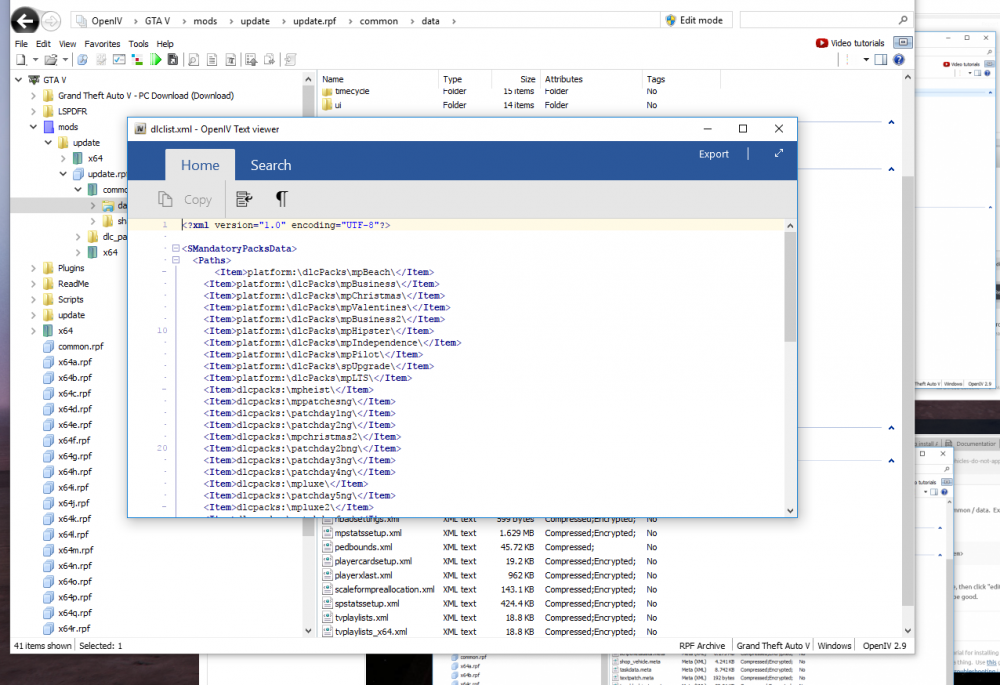Click the new file icon on the toolbar
Image resolution: width=1000 pixels, height=685 pixels.
[x=19, y=59]
